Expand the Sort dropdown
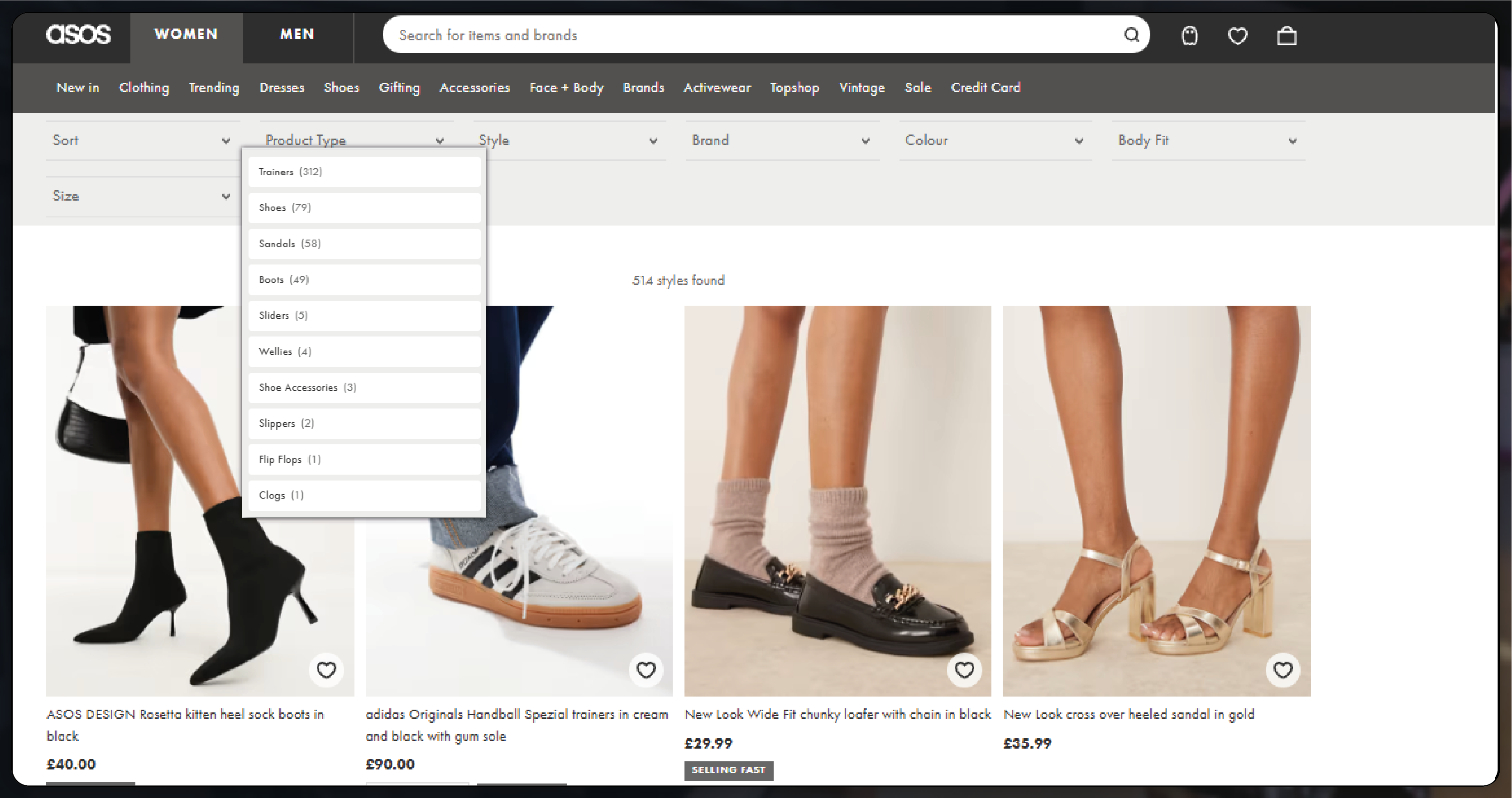1512x798 pixels. point(143,140)
